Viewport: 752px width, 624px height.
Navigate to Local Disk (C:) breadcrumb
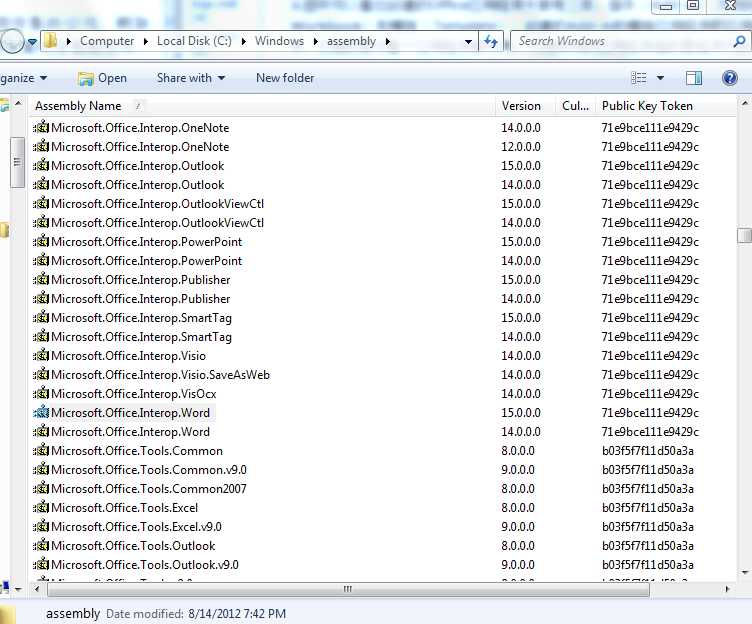(x=194, y=41)
